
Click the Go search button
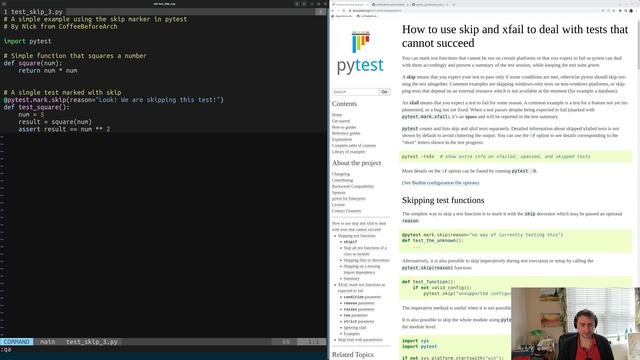point(384,92)
